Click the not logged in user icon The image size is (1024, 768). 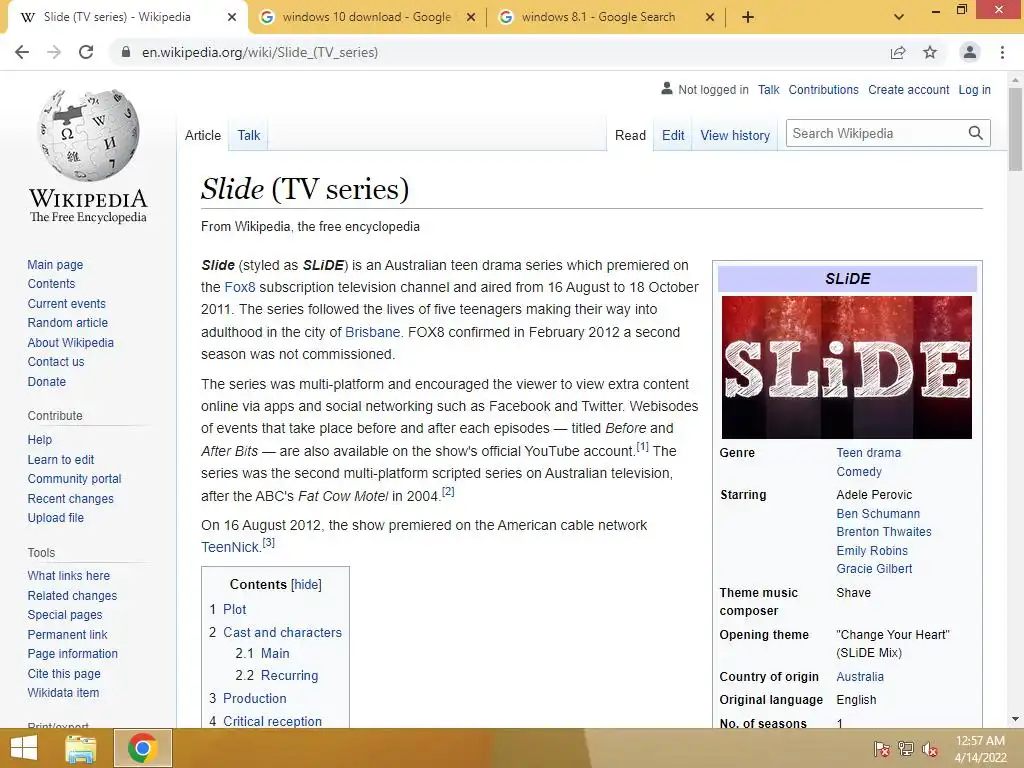click(667, 88)
